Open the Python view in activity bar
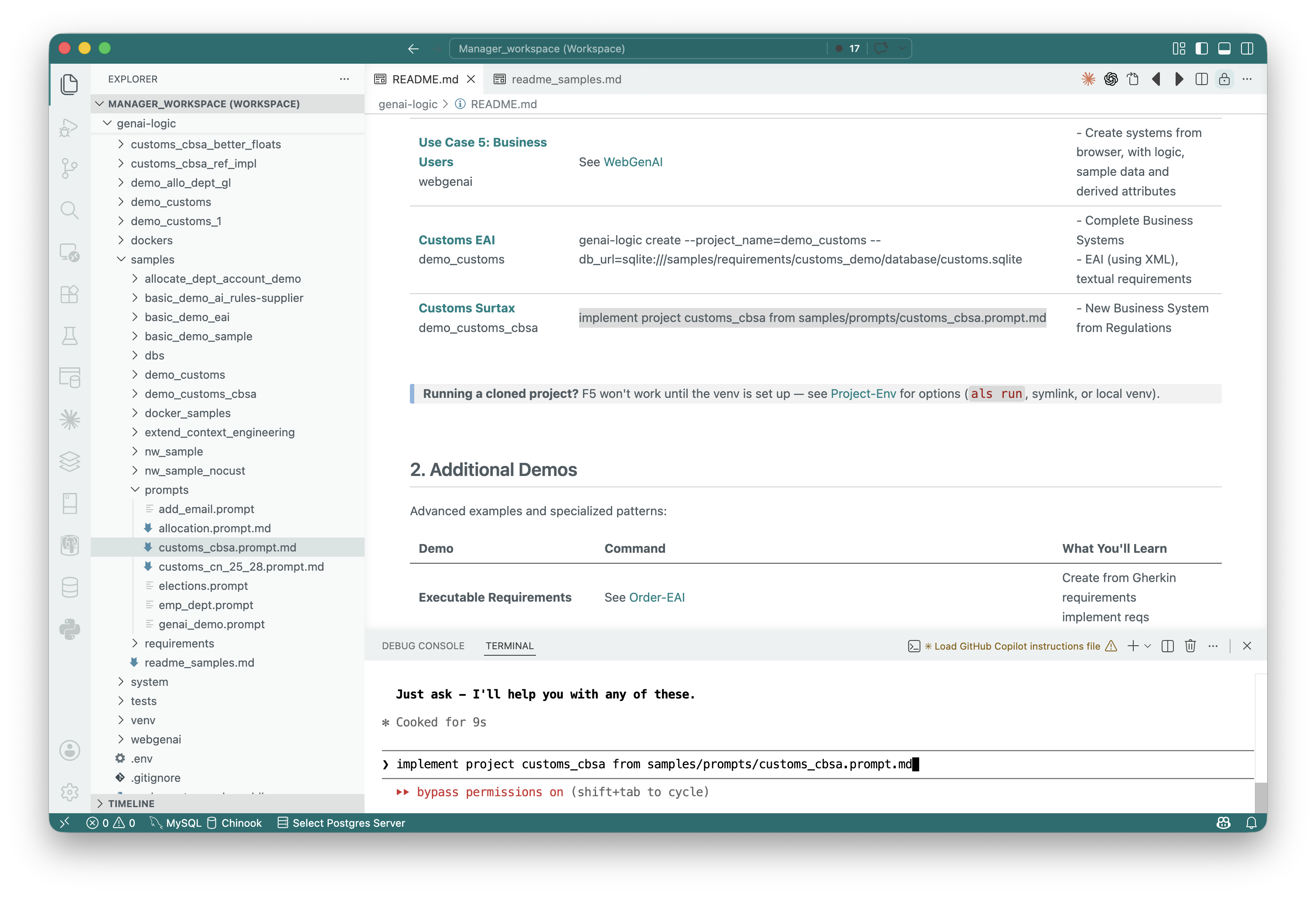Viewport: 1316px width, 897px height. click(69, 629)
